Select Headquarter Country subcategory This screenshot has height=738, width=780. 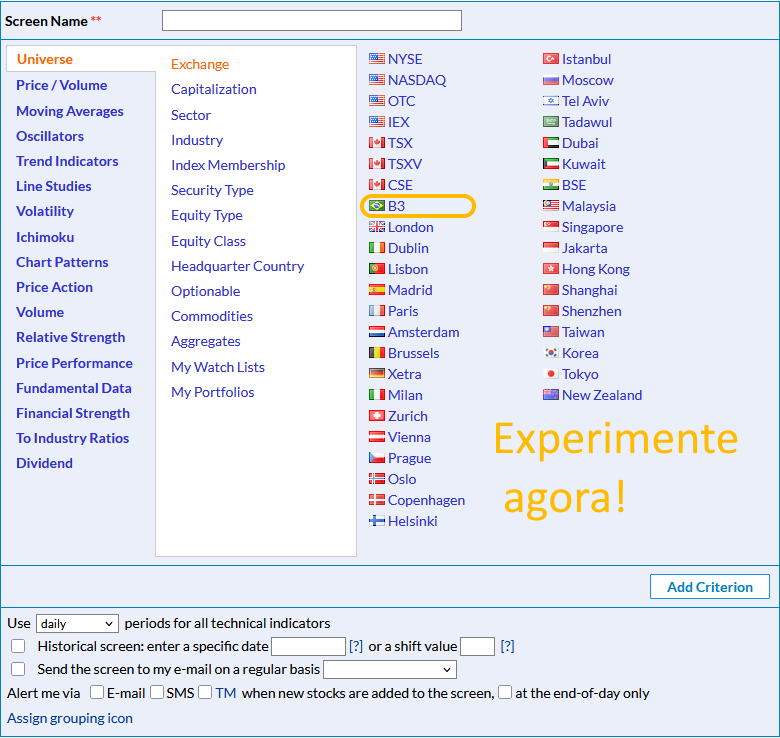(x=238, y=266)
